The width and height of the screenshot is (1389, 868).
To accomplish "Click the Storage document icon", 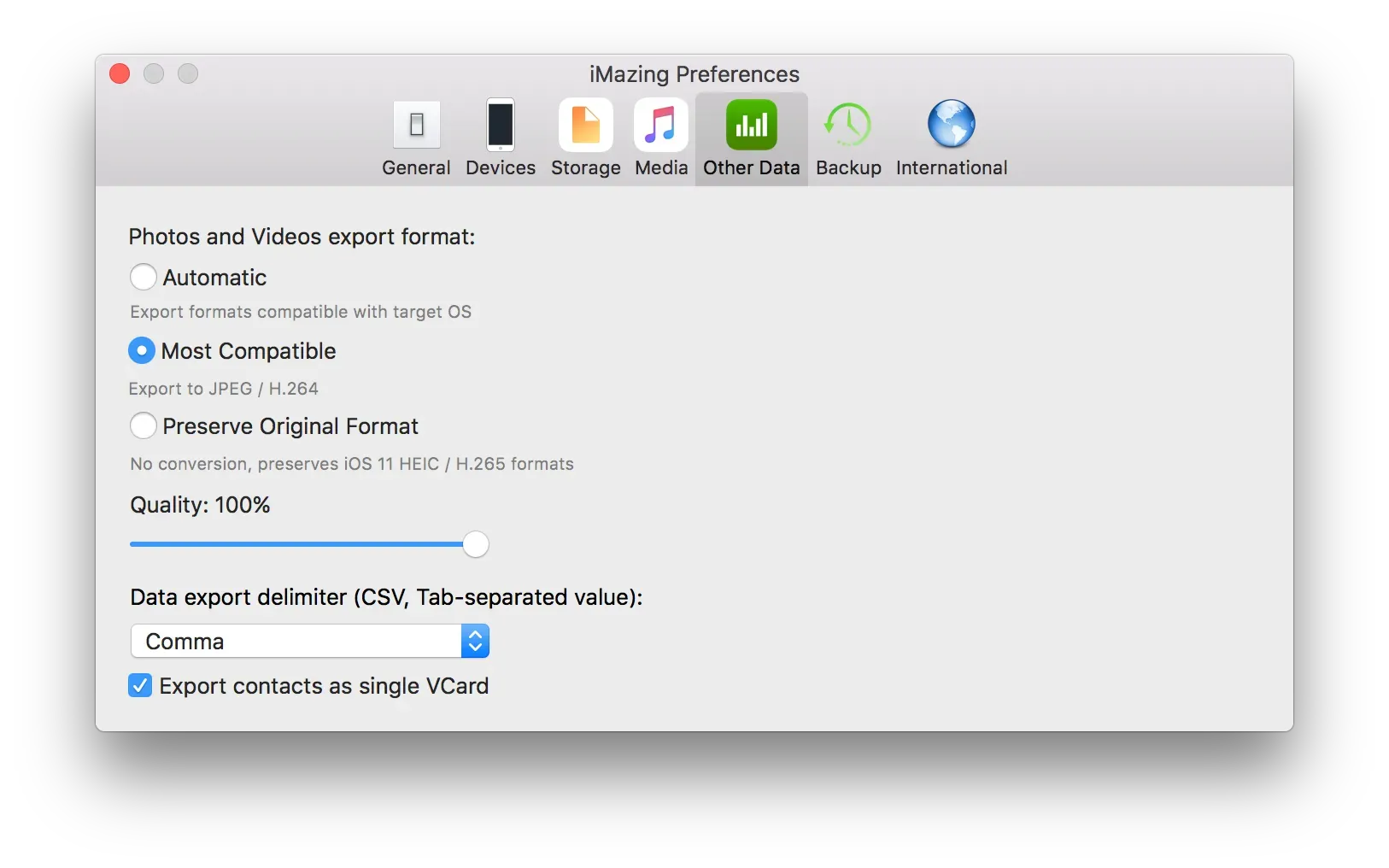I will 585,126.
